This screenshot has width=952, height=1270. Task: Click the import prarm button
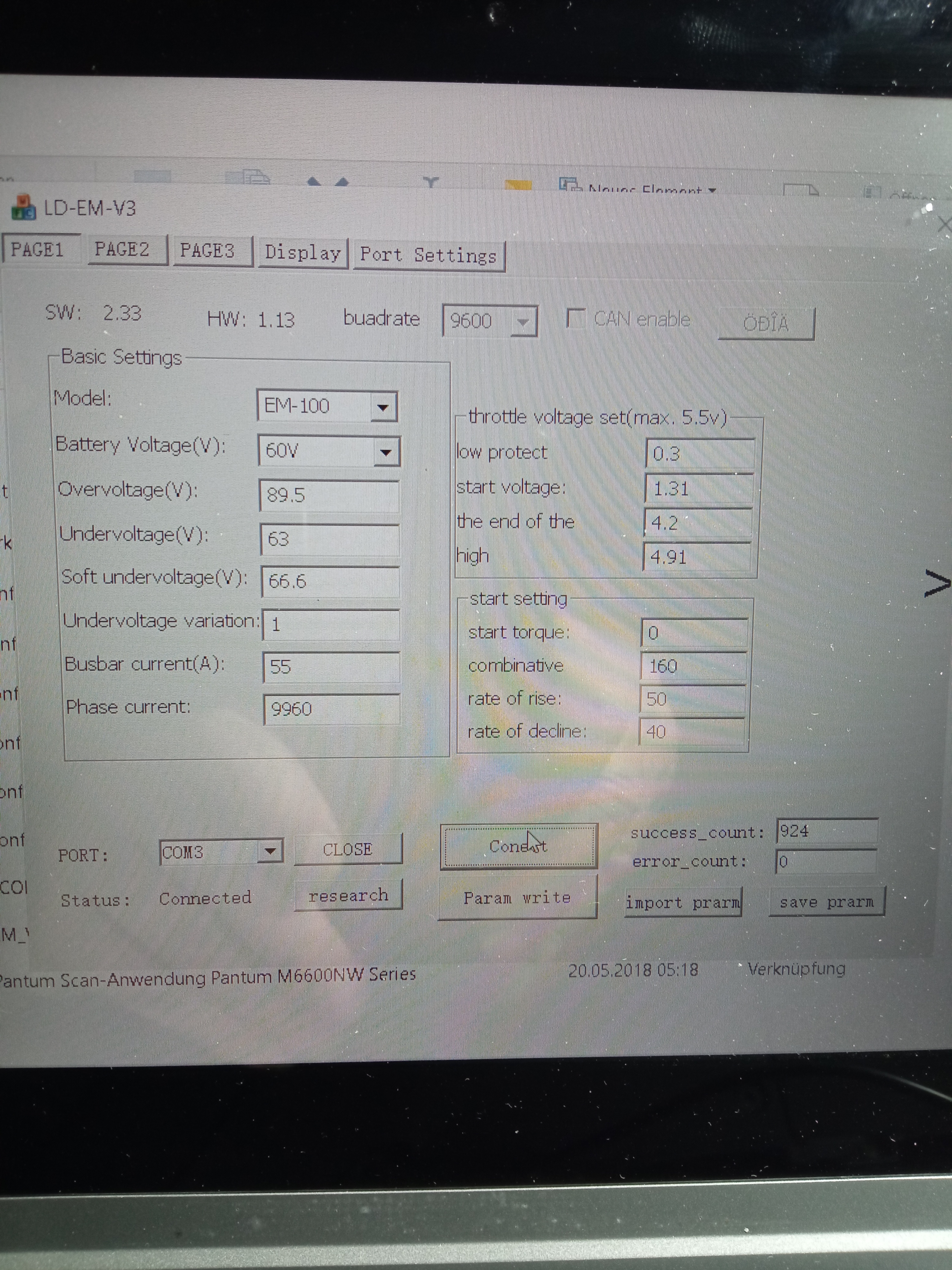[682, 902]
